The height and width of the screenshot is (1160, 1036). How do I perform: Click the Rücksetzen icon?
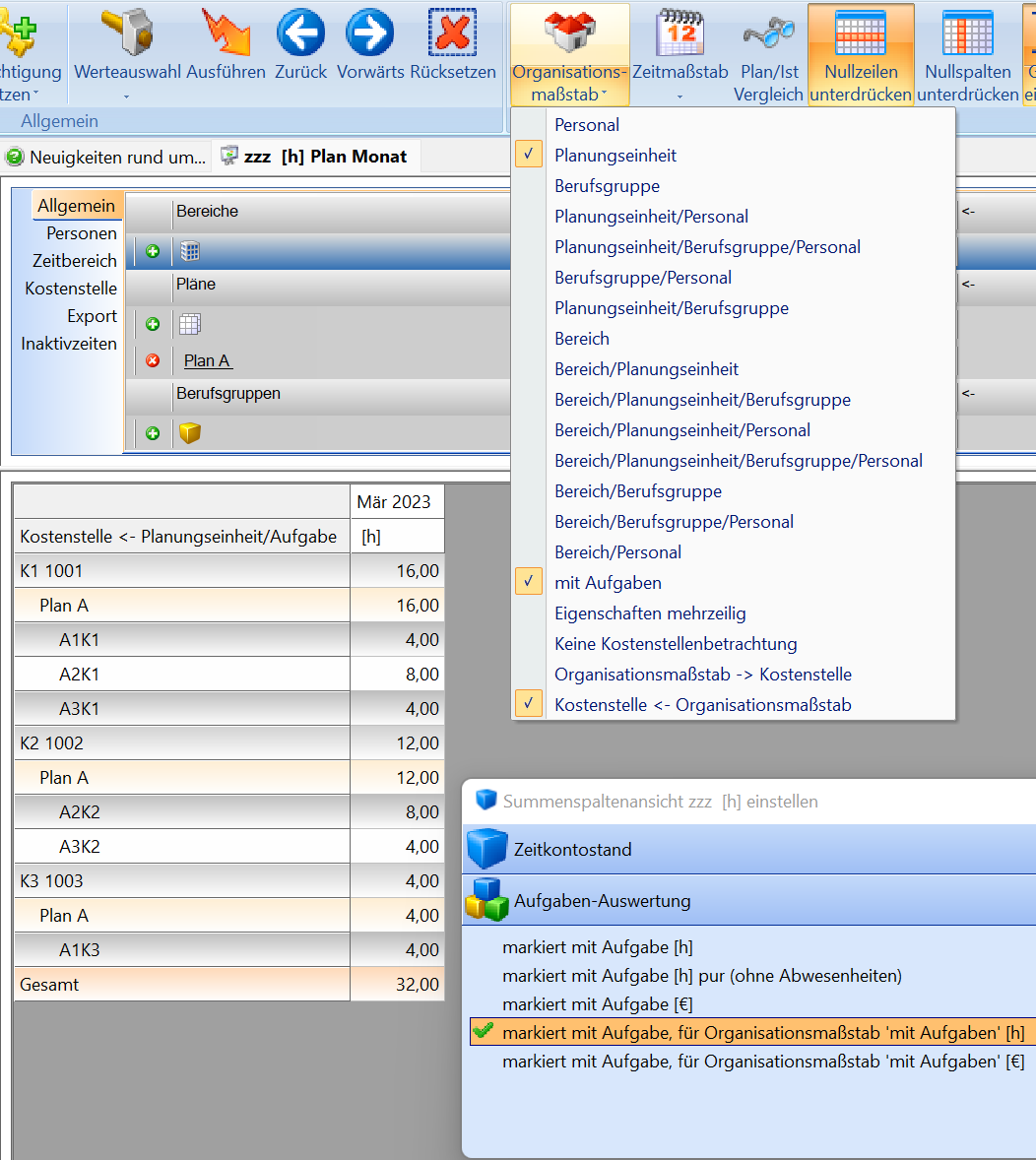click(453, 34)
